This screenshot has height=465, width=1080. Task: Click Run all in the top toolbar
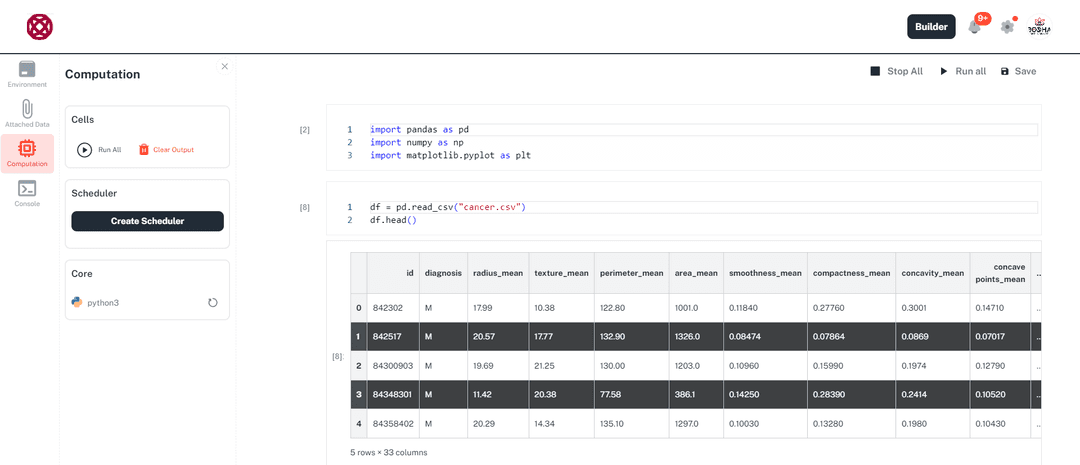click(x=962, y=72)
